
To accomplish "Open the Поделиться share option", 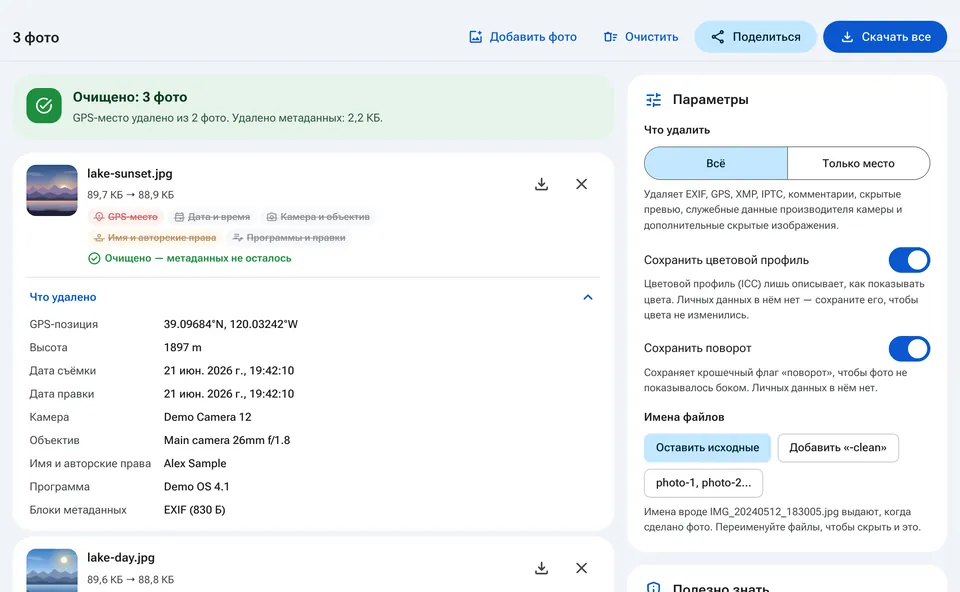I will [x=756, y=37].
